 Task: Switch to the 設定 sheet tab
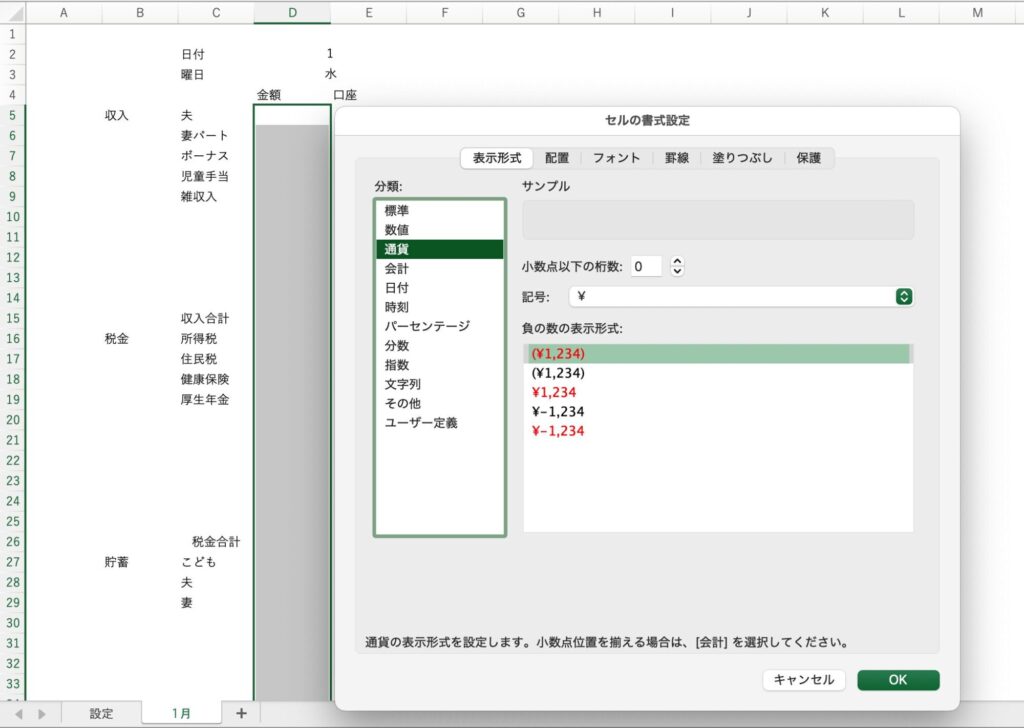click(101, 713)
